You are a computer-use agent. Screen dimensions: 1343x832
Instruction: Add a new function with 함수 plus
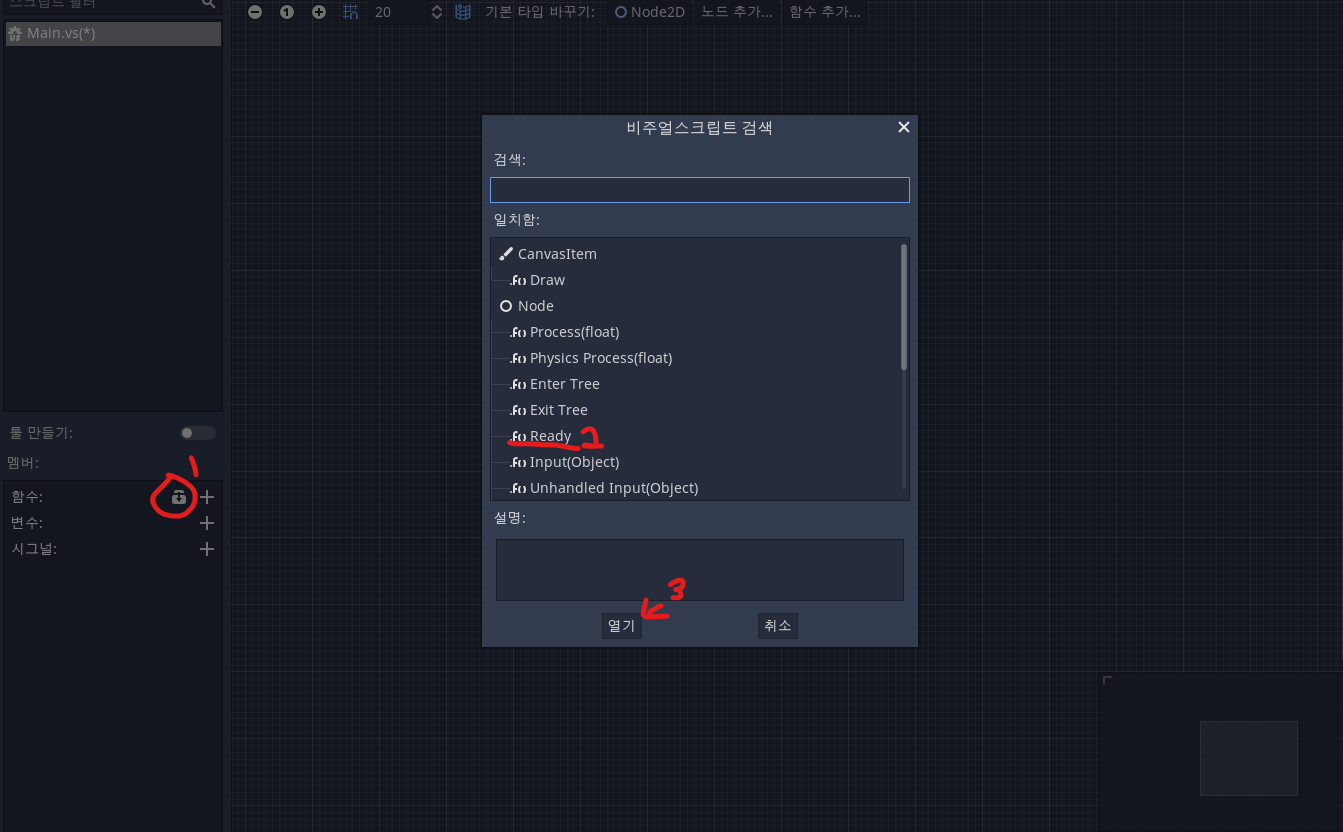[x=207, y=497]
